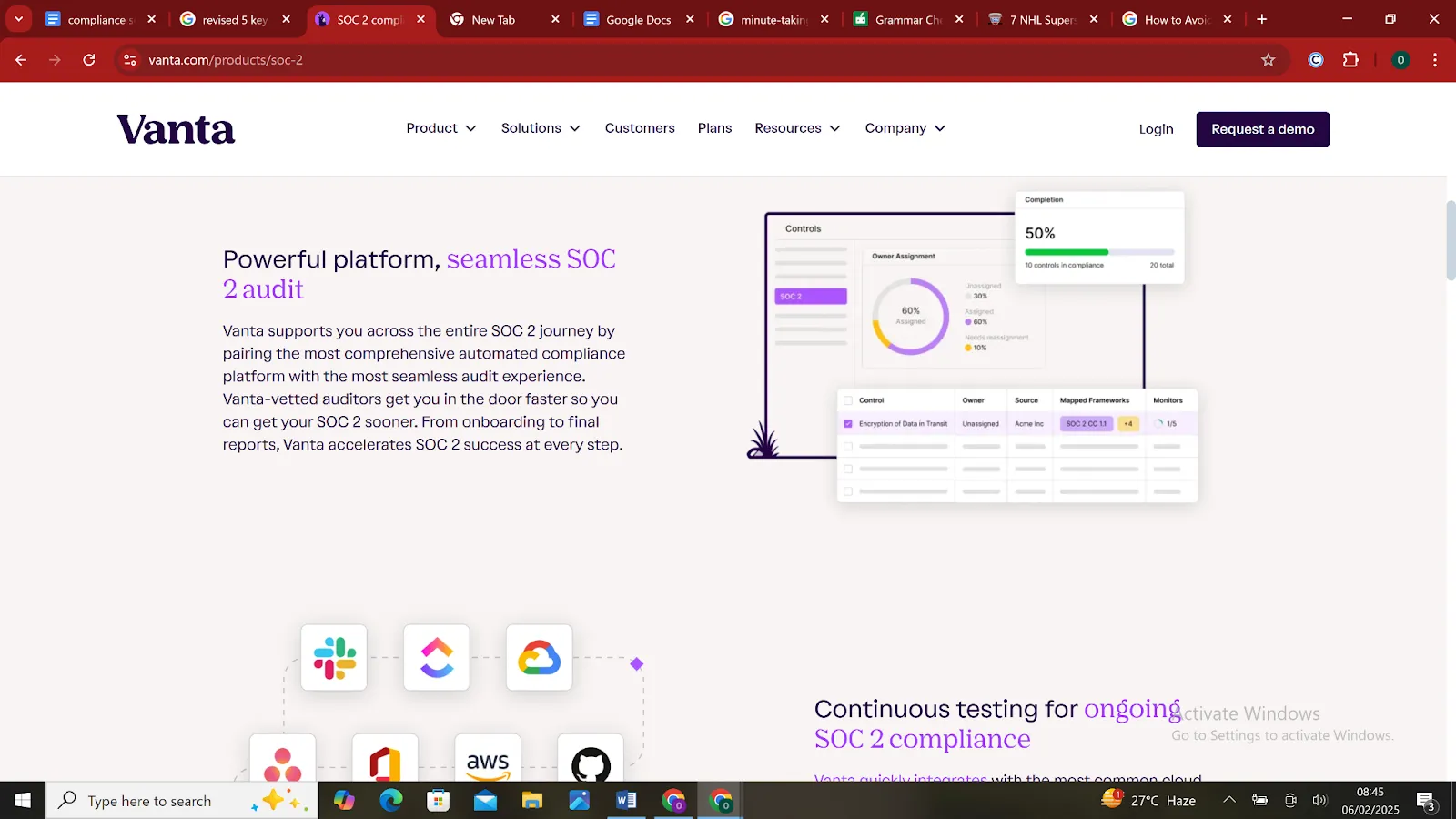Launch Microsoft Edge from the taskbar
The width and height of the screenshot is (1456, 819).
391,801
